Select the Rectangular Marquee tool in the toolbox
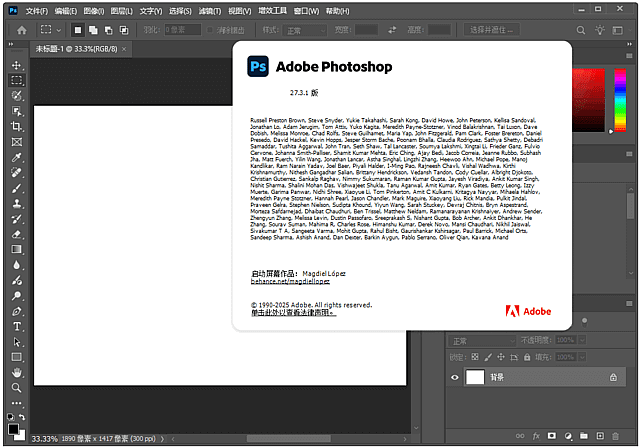Screen dimensions: 640x448 point(16,80)
